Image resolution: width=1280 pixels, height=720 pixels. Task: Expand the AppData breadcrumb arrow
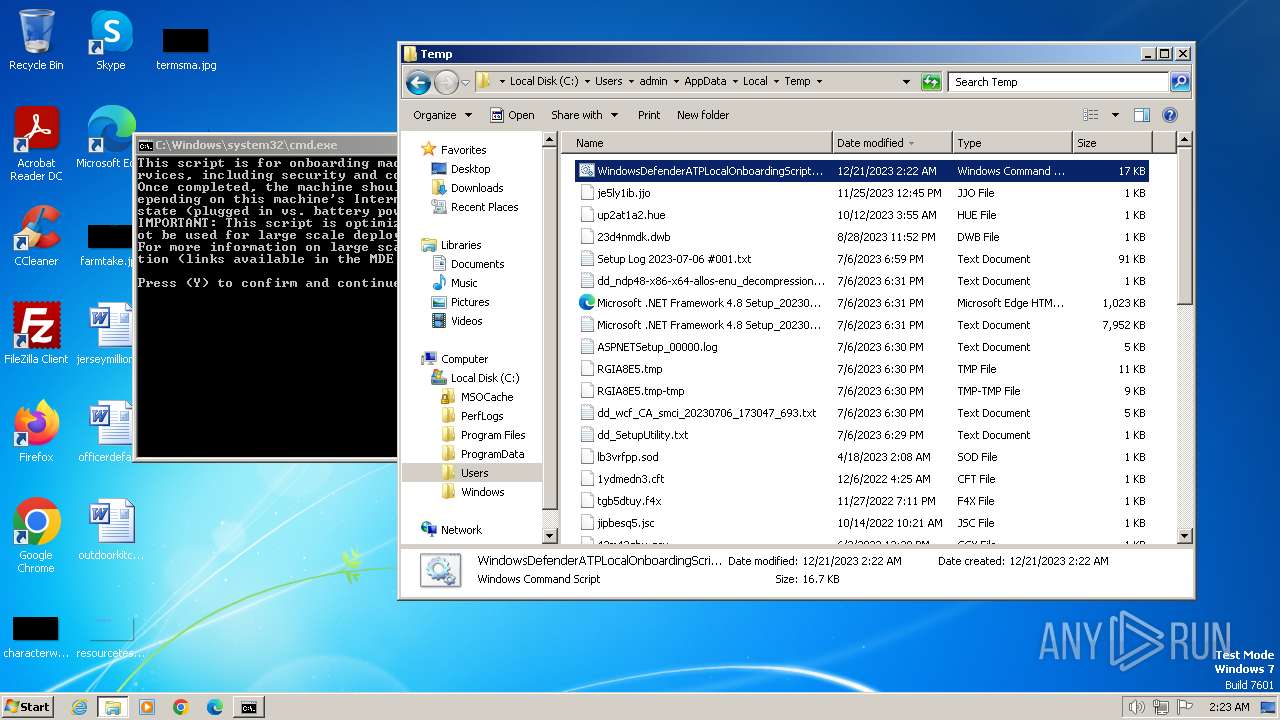(x=735, y=82)
